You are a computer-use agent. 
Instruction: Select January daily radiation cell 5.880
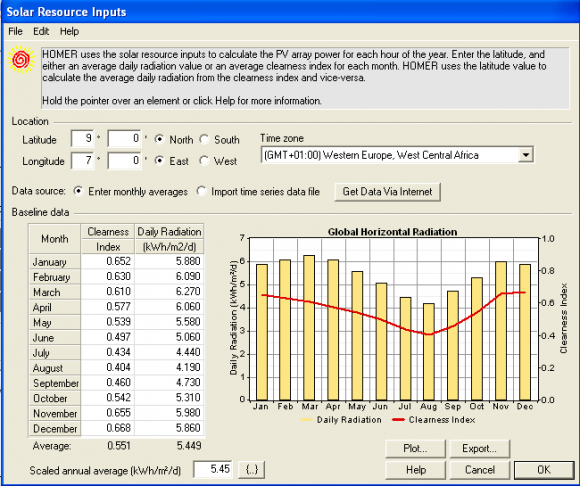[x=169, y=261]
